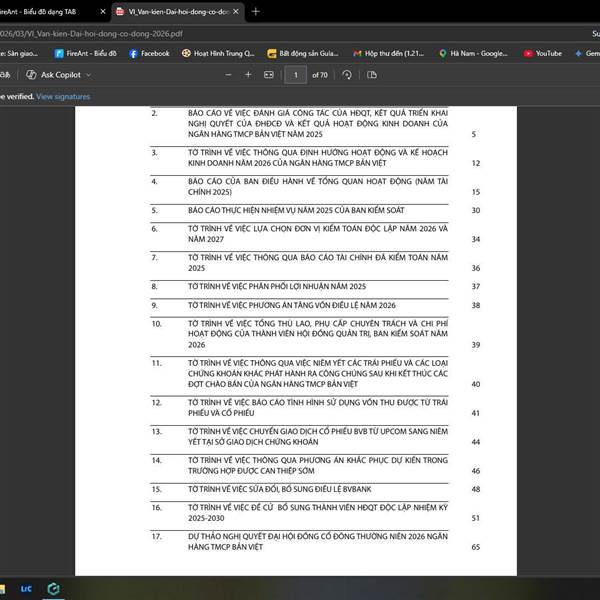Click page number 65 in contents
Image resolution: width=600 pixels, height=600 pixels.
pyautogui.click(x=476, y=547)
